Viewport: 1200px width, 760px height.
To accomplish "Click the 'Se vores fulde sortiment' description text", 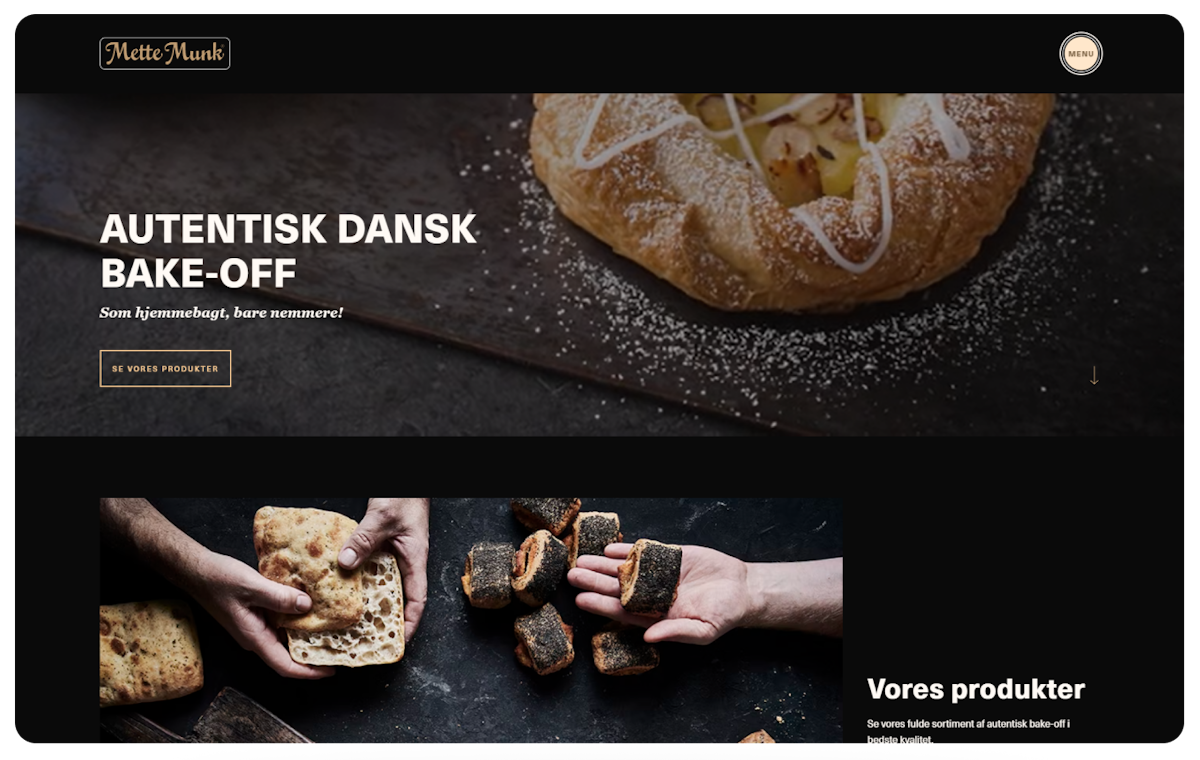I will tap(969, 731).
